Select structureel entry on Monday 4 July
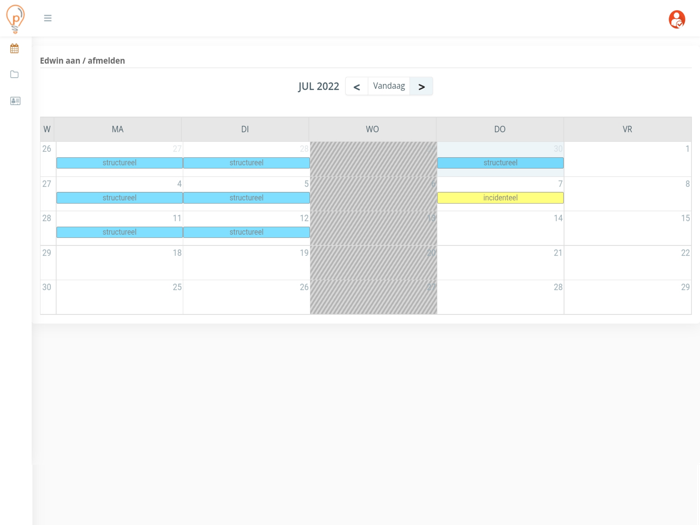This screenshot has height=525, width=700. pos(119,198)
